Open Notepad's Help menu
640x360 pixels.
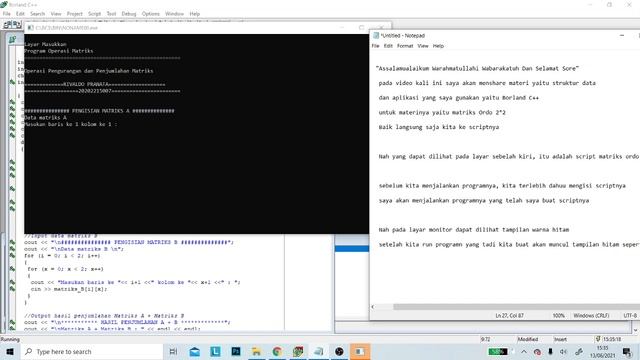pos(438,46)
